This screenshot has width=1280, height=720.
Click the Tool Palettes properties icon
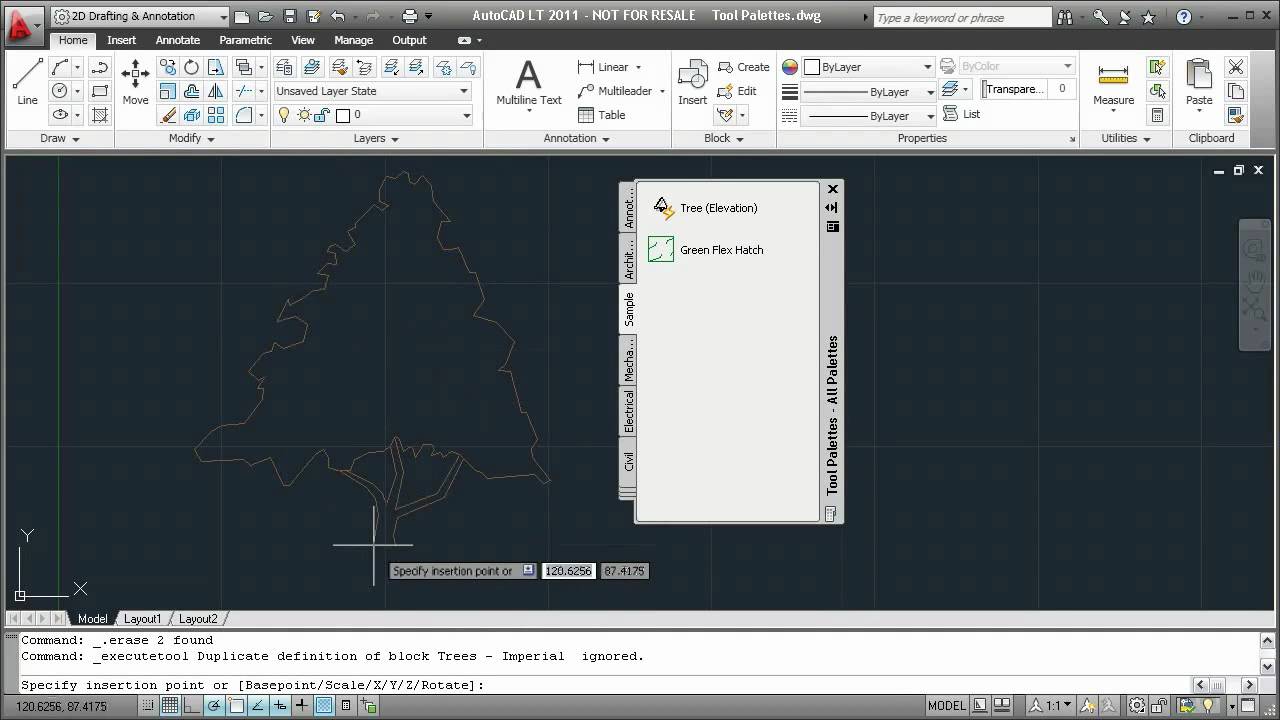[831, 227]
